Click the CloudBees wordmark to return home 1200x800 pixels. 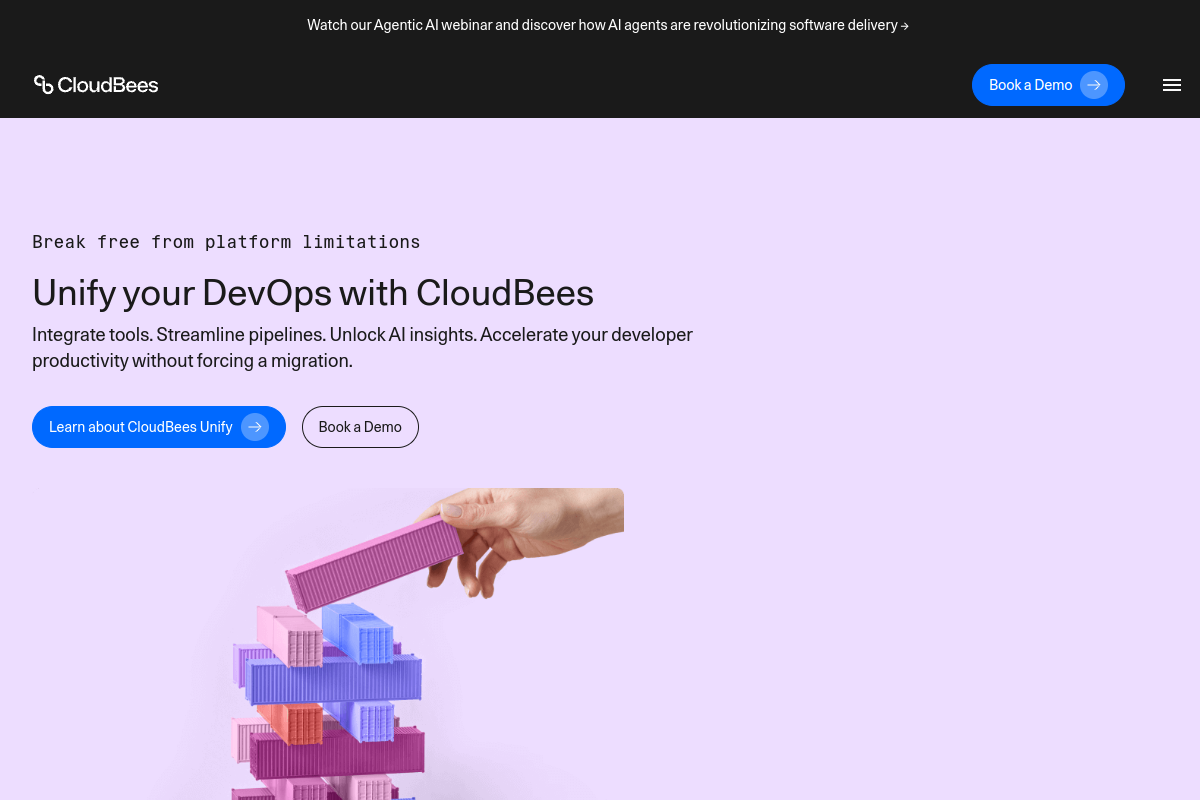pos(107,85)
